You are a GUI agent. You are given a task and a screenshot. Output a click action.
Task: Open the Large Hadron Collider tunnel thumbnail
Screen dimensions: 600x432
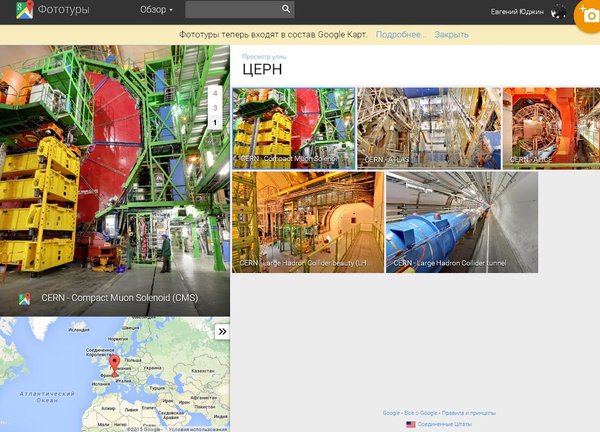click(x=461, y=221)
